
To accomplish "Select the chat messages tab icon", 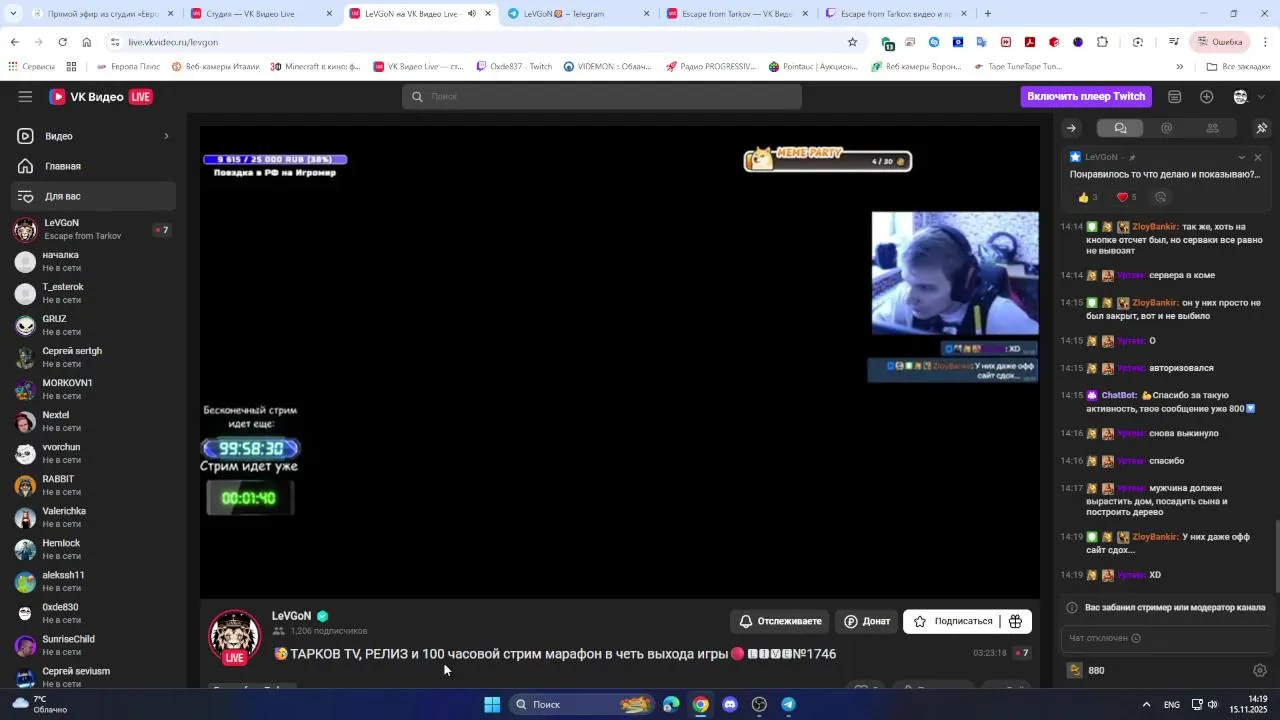I will pyautogui.click(x=1120, y=128).
